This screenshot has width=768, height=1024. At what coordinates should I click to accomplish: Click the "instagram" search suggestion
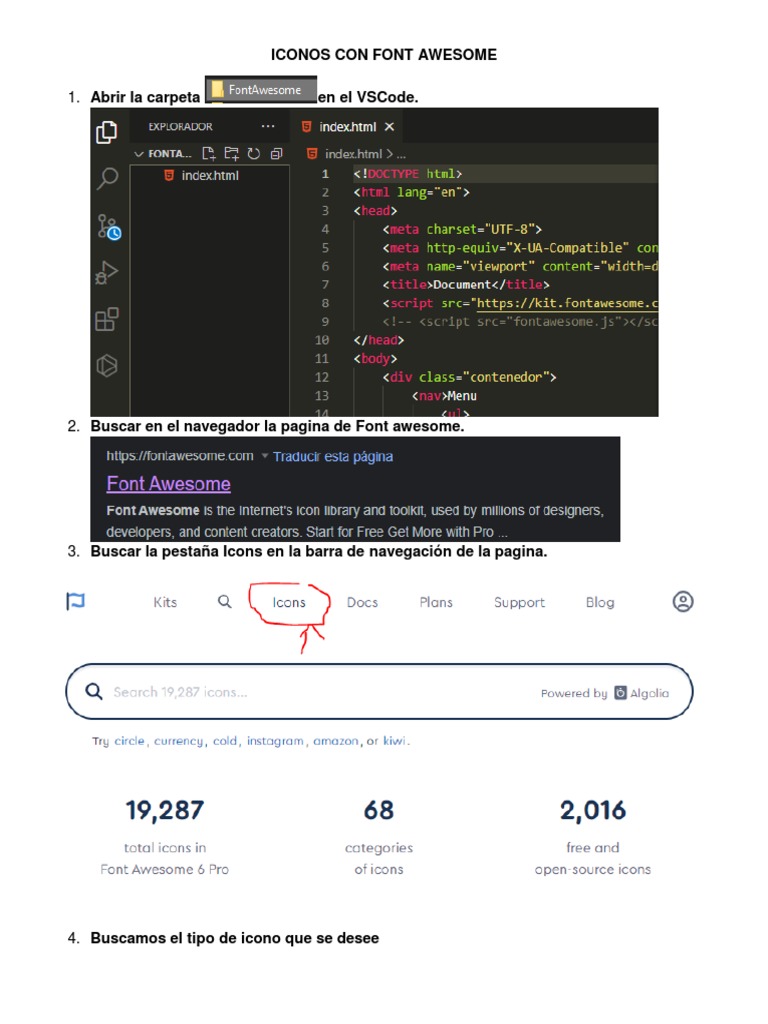275,741
